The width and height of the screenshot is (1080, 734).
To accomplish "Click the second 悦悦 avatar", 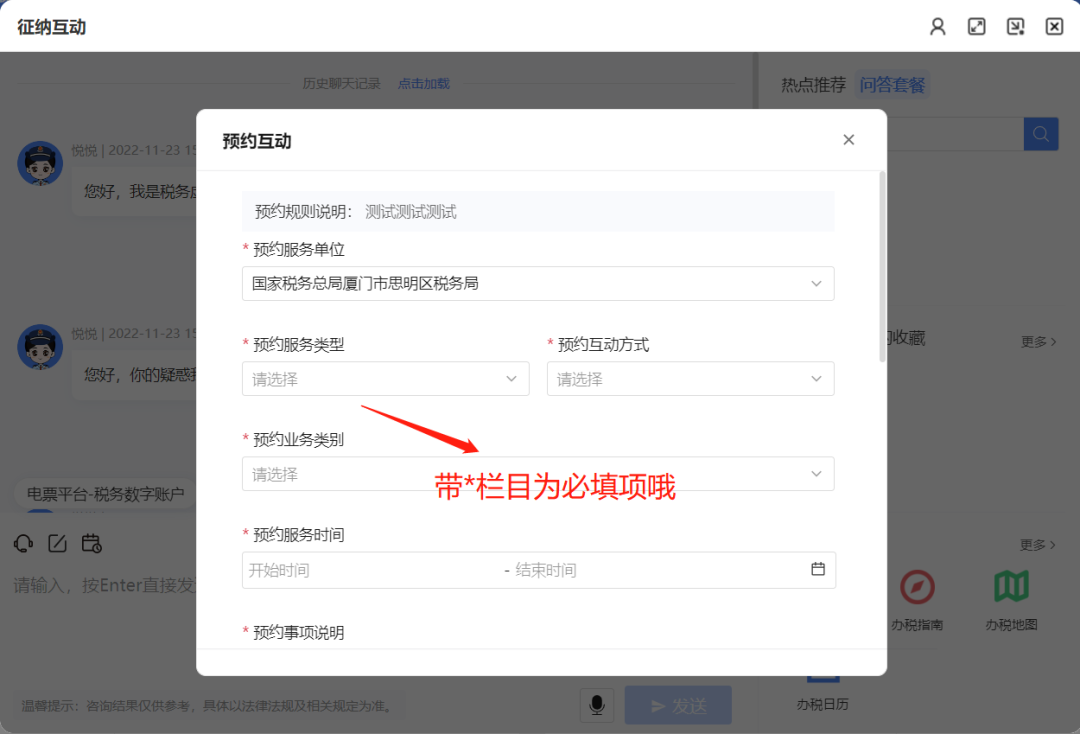I will tap(40, 346).
